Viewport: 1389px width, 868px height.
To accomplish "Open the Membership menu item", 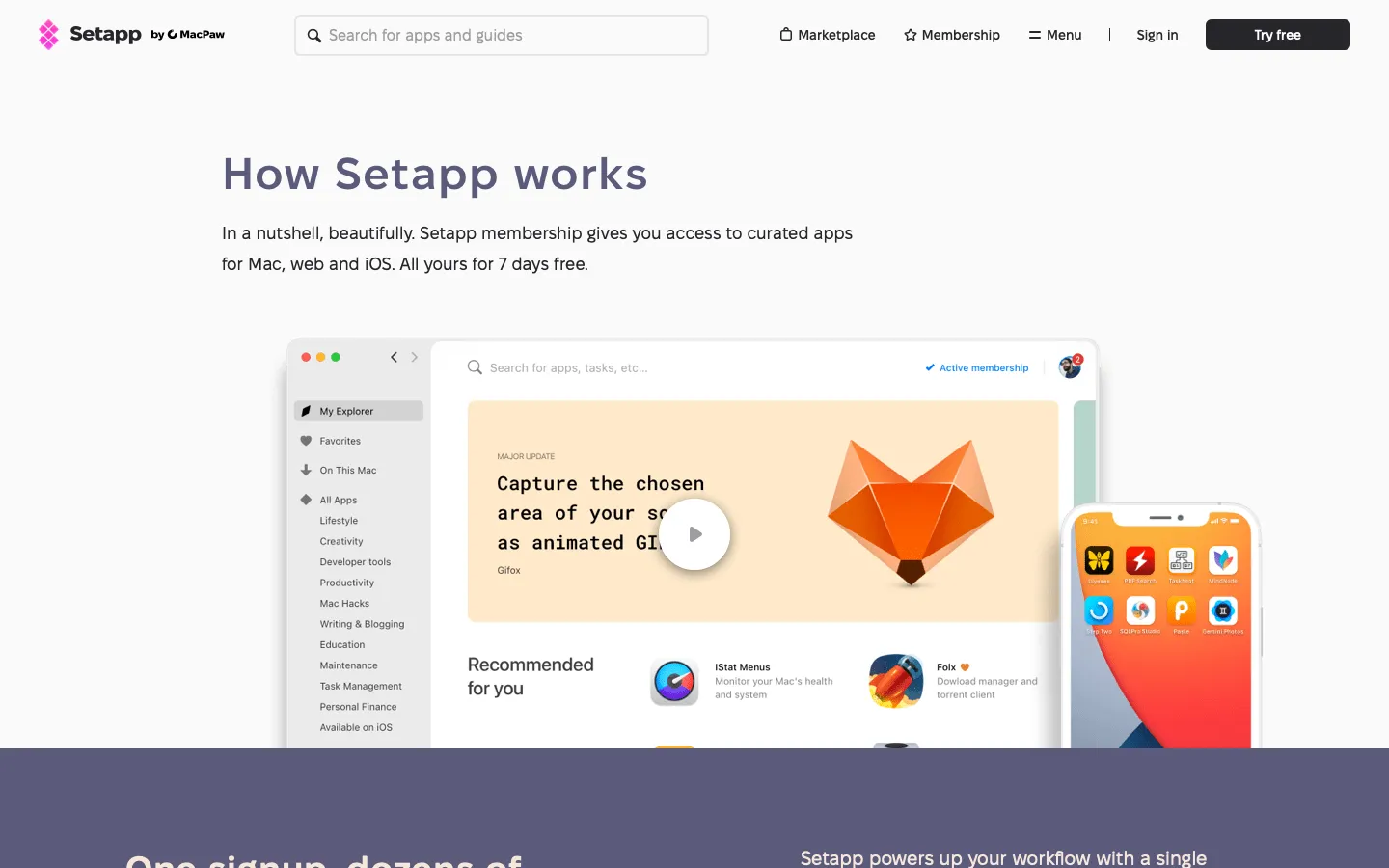I will 952,35.
